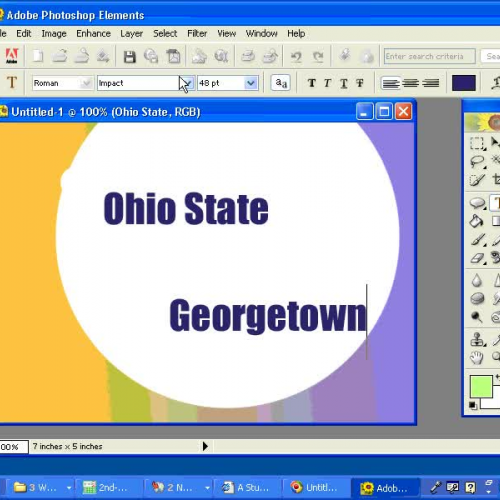Image resolution: width=500 pixels, height=500 pixels.
Task: Select the Lasso tool in the toolbox
Action: tap(477, 162)
